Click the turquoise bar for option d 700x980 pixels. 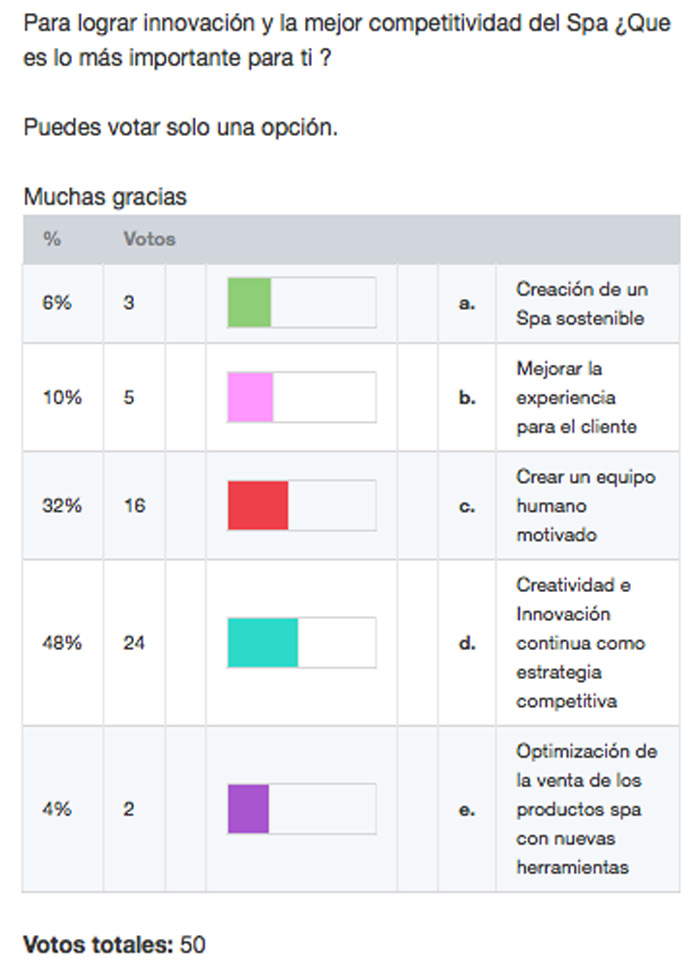coord(263,642)
